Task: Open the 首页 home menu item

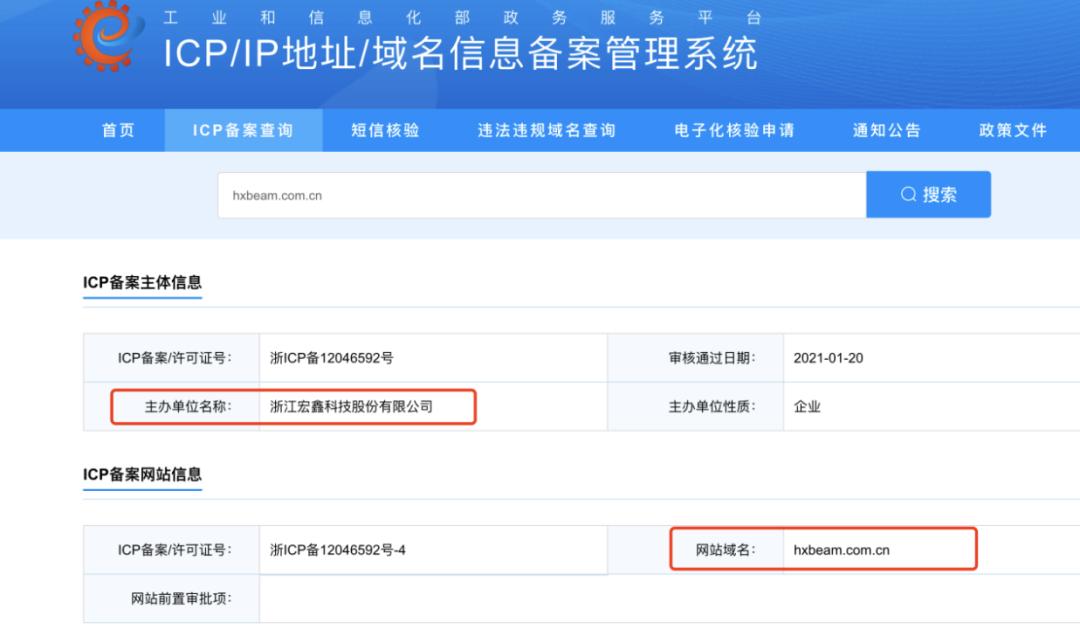Action: pyautogui.click(x=119, y=130)
